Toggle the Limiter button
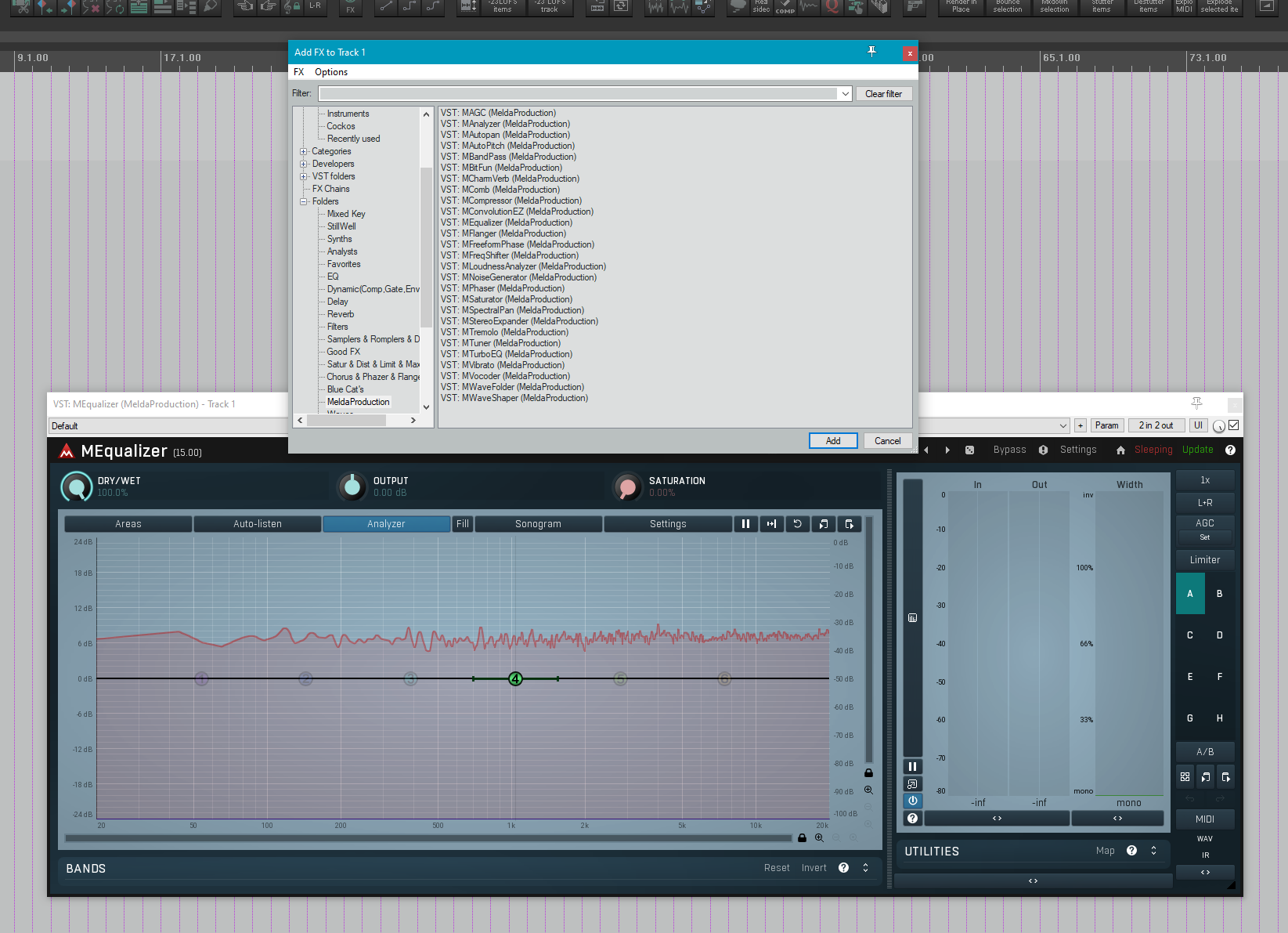The height and width of the screenshot is (933, 1288). (1205, 560)
